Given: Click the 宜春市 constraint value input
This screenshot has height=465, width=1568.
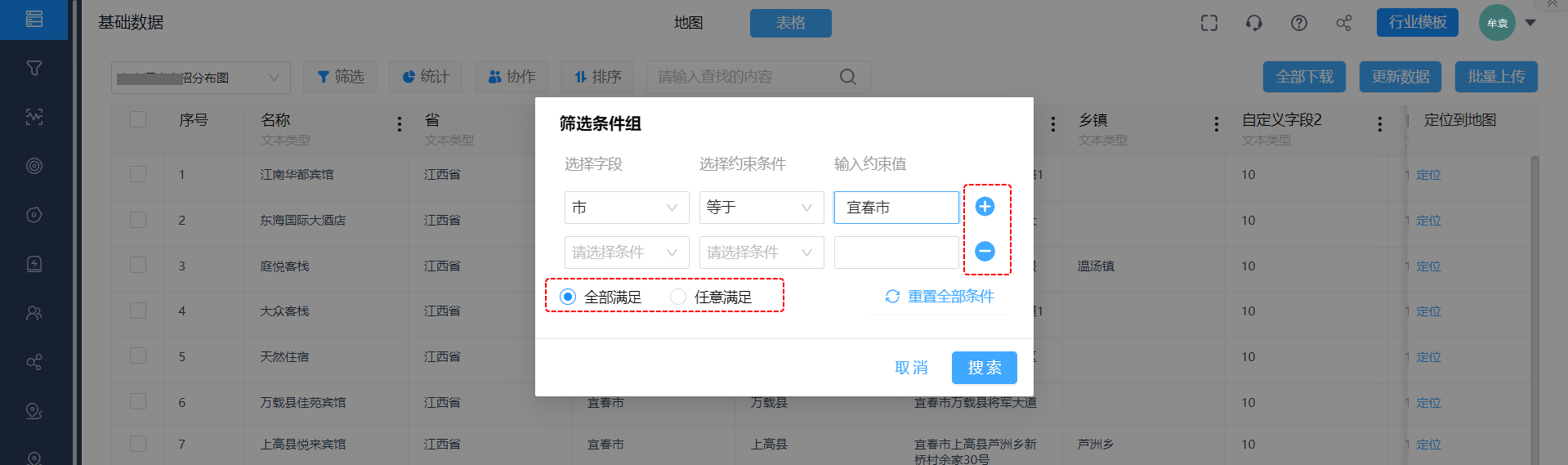Looking at the screenshot, I should pos(896,208).
